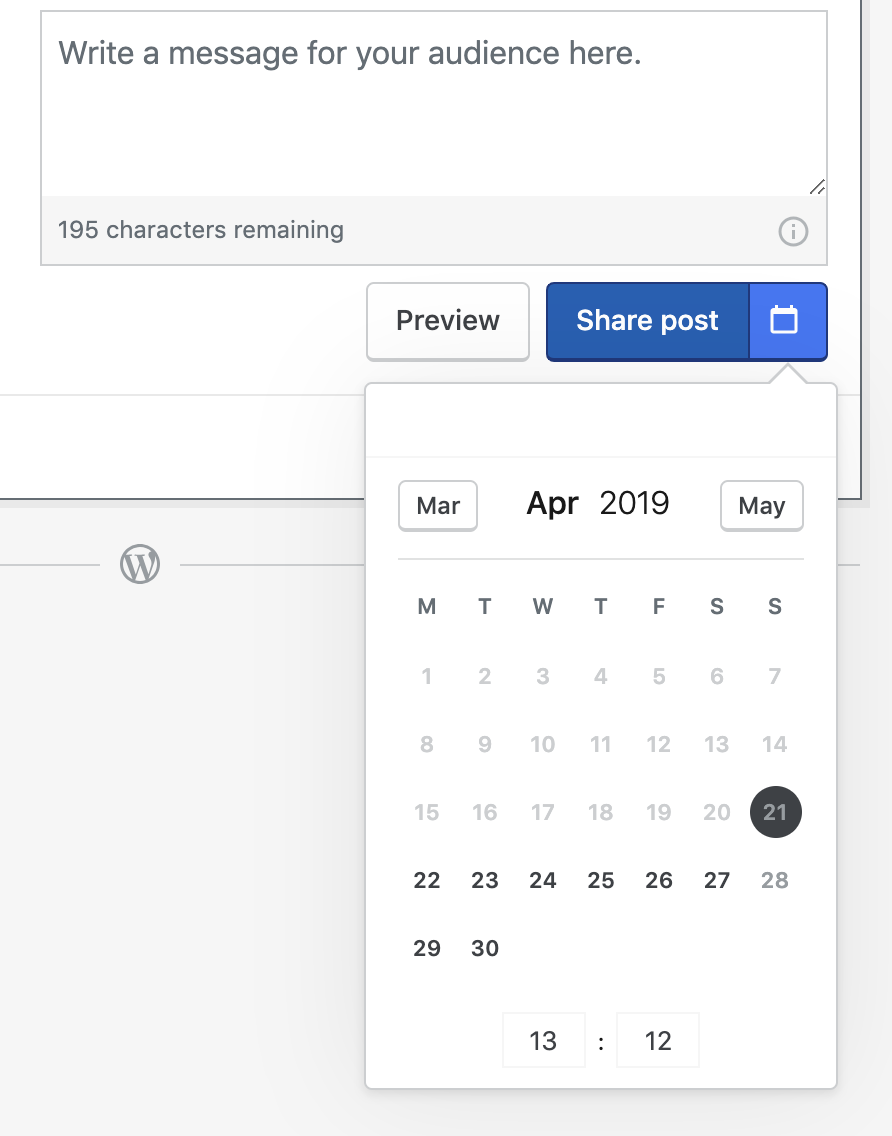Select April 25 on the calendar
The width and height of the screenshot is (892, 1136).
pyautogui.click(x=600, y=880)
